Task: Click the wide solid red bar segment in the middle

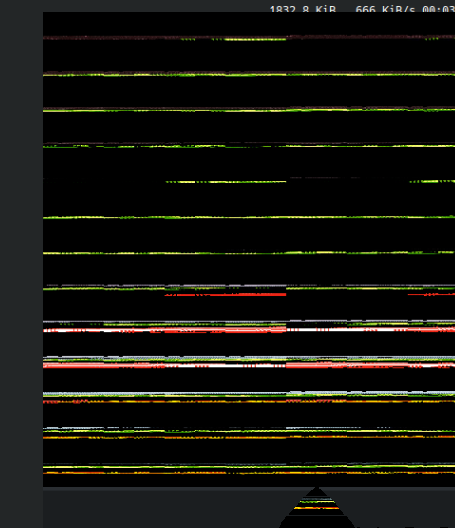Action: tap(225, 295)
